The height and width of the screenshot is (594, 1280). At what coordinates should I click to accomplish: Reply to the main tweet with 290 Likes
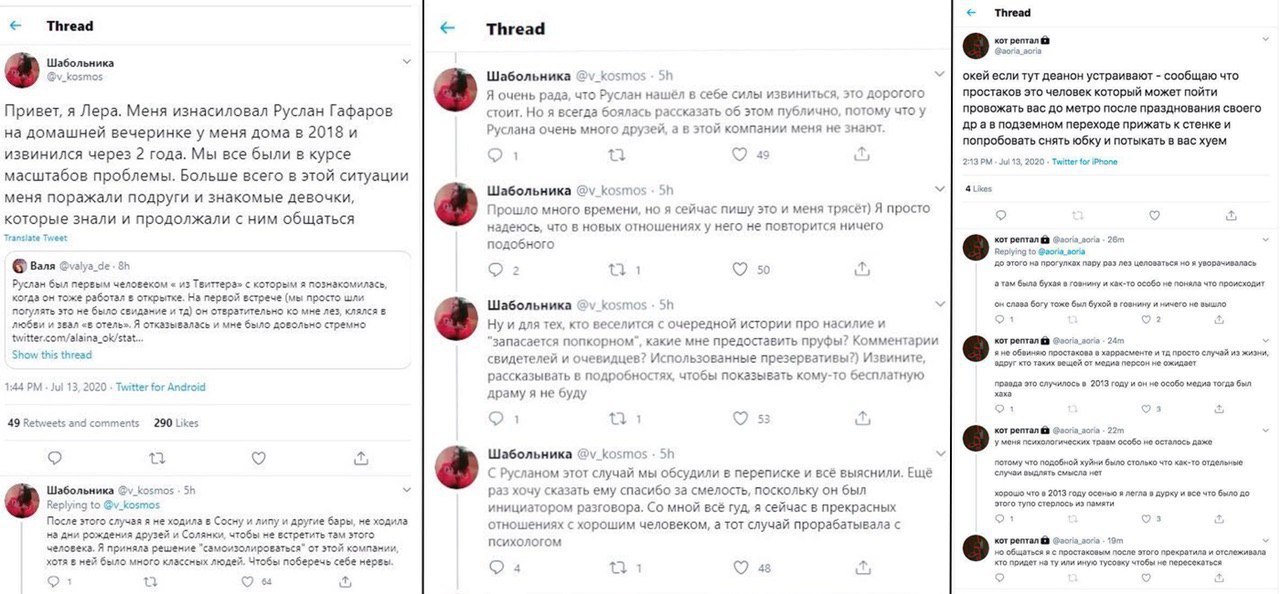[55, 458]
